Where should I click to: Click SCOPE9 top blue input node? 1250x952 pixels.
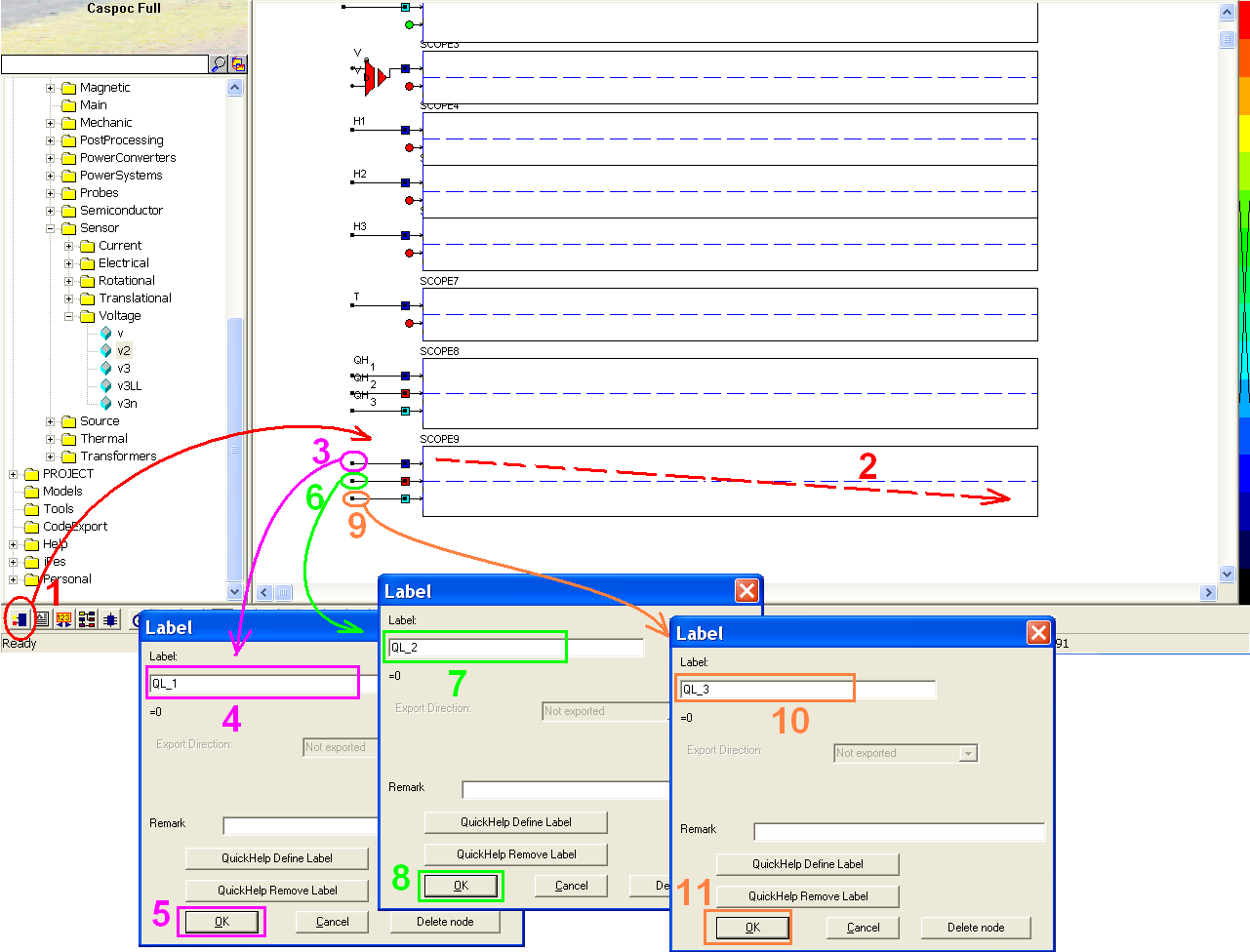405,463
